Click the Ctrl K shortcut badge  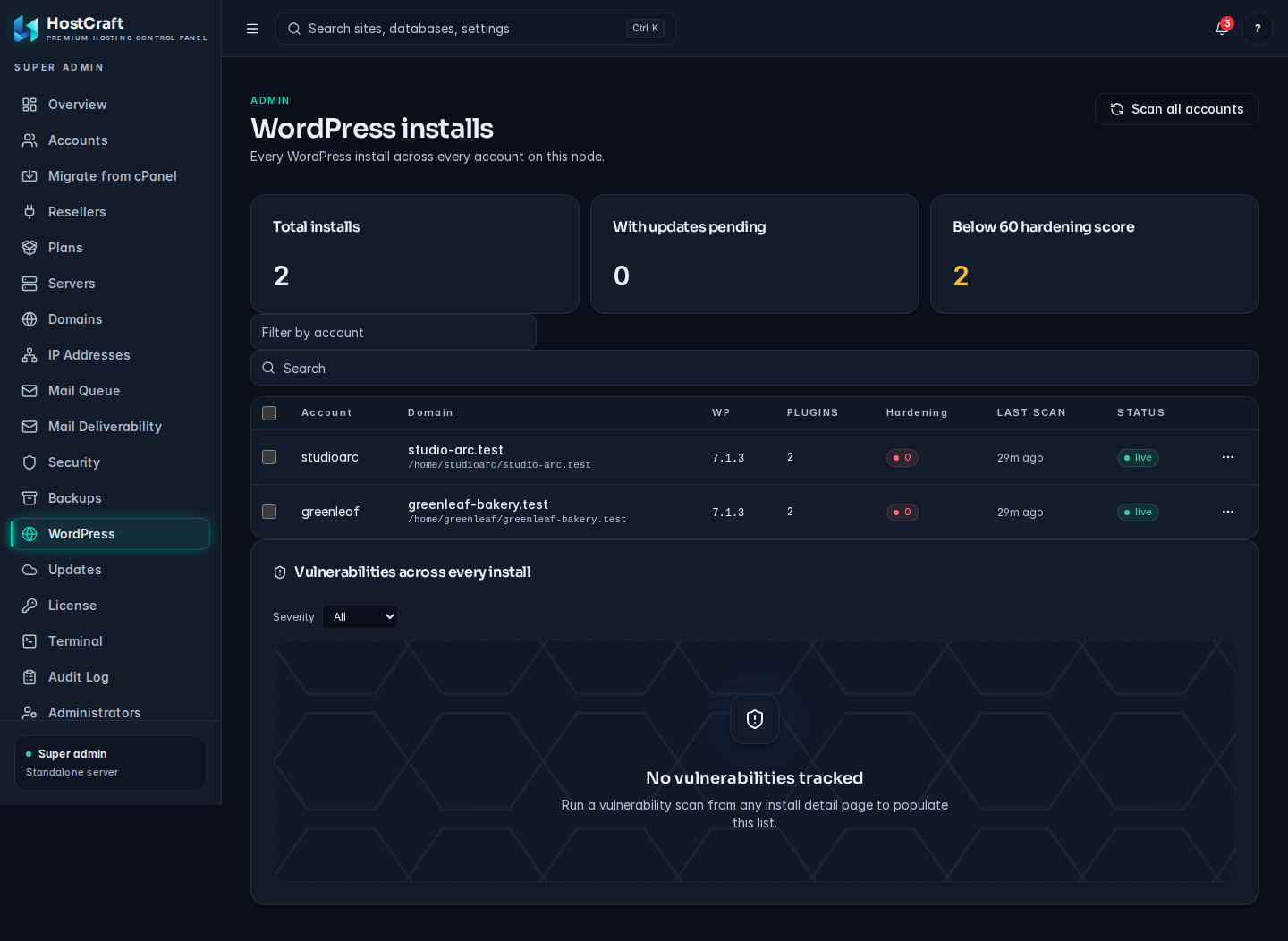tap(645, 29)
